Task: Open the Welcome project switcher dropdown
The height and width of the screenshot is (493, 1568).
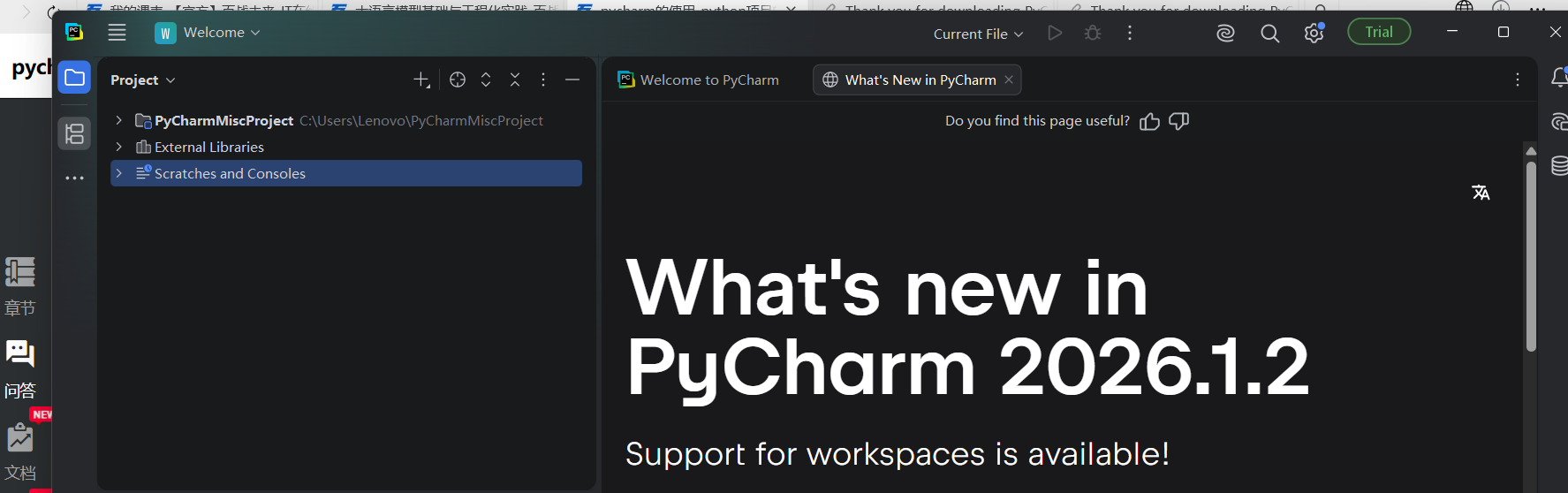Action: coord(208,33)
